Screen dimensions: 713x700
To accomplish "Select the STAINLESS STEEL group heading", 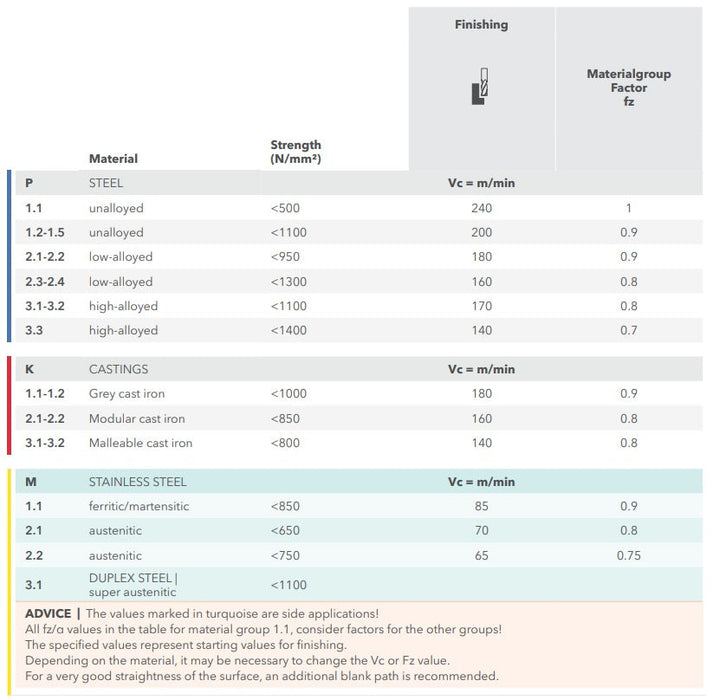I will [137, 482].
